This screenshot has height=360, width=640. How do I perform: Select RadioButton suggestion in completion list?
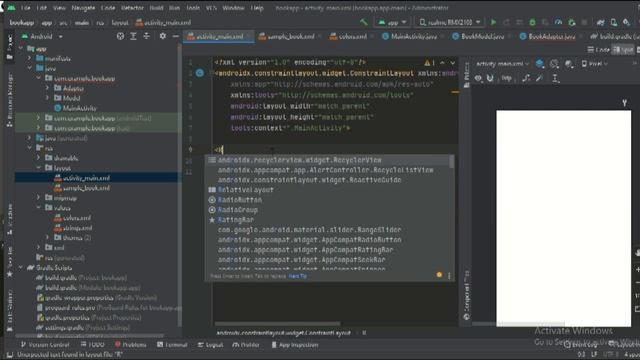[x=328, y=200]
